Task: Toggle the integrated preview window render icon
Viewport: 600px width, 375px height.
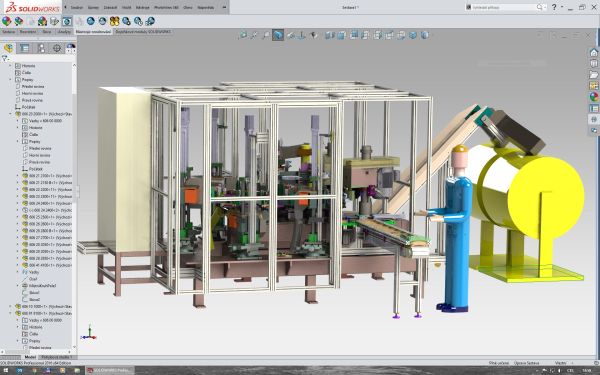Action: point(67,21)
